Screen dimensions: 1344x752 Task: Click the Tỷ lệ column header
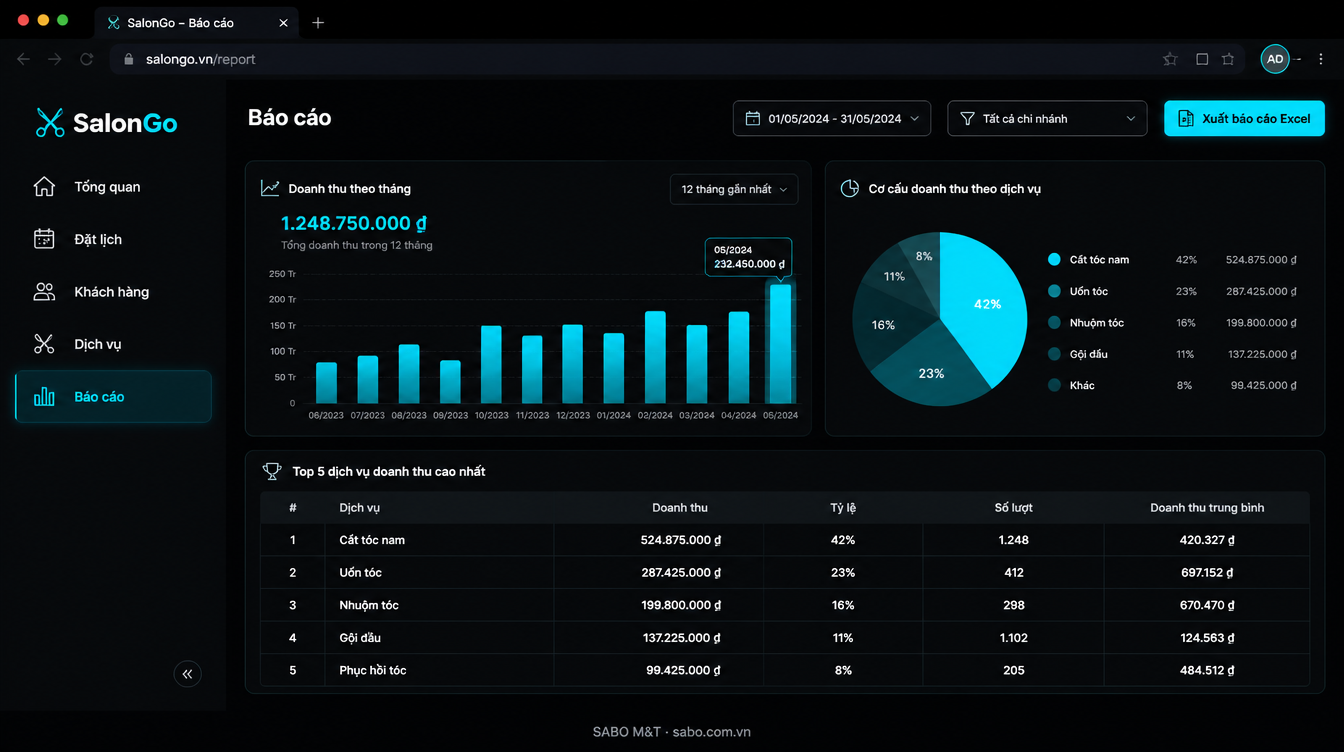pyautogui.click(x=843, y=508)
